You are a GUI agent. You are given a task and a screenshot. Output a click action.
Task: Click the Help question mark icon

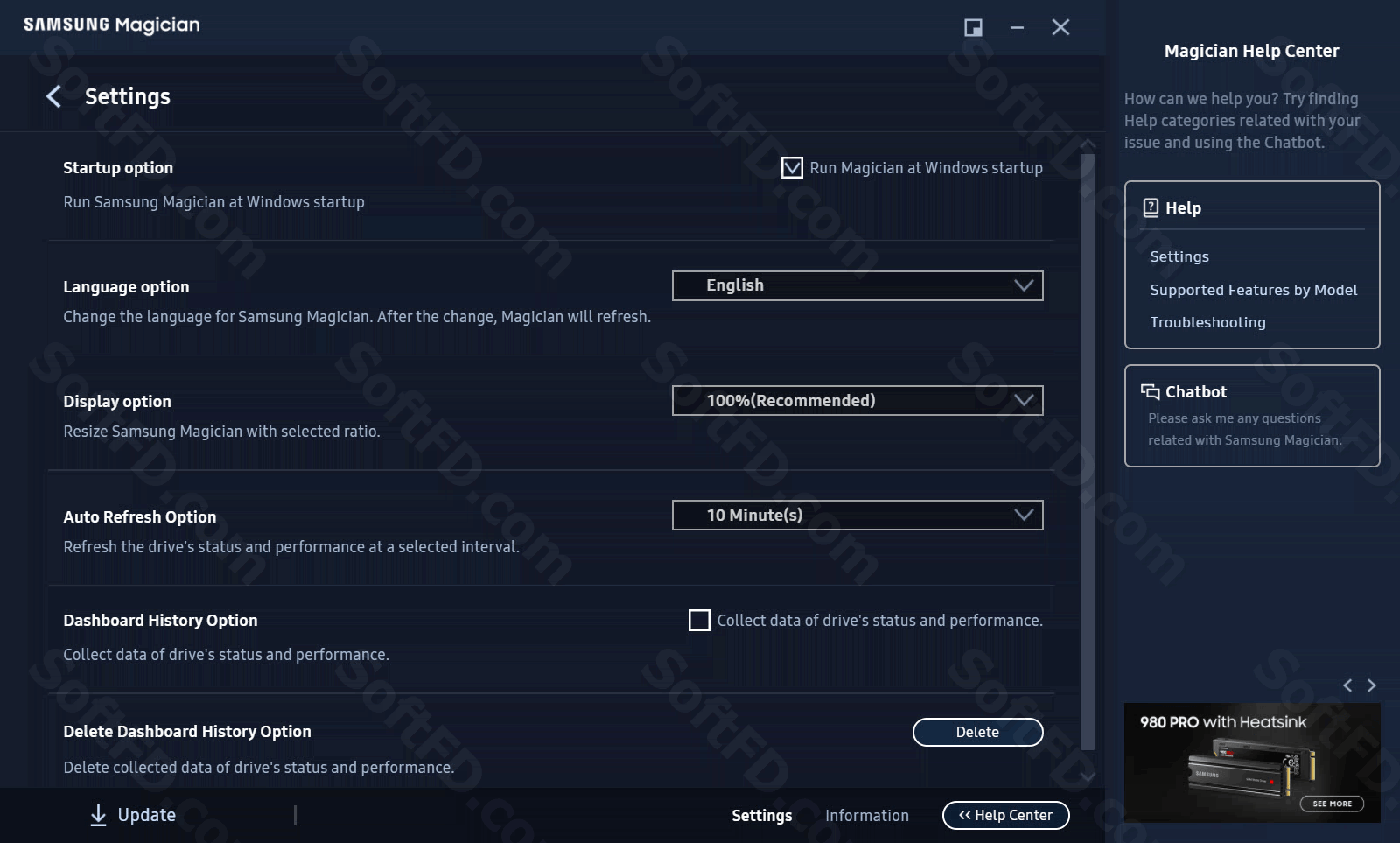pos(1151,208)
